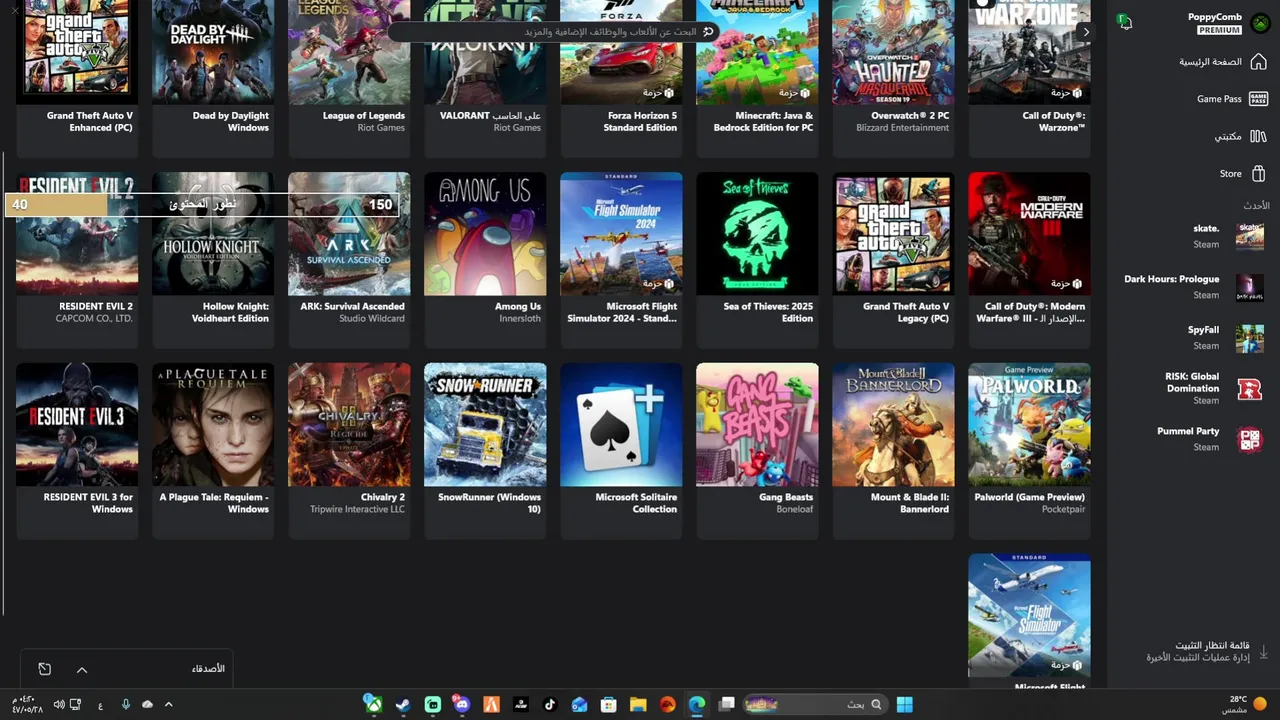This screenshot has height=720, width=1280.
Task: Open SpyFall in the recent list
Action: [1225, 337]
